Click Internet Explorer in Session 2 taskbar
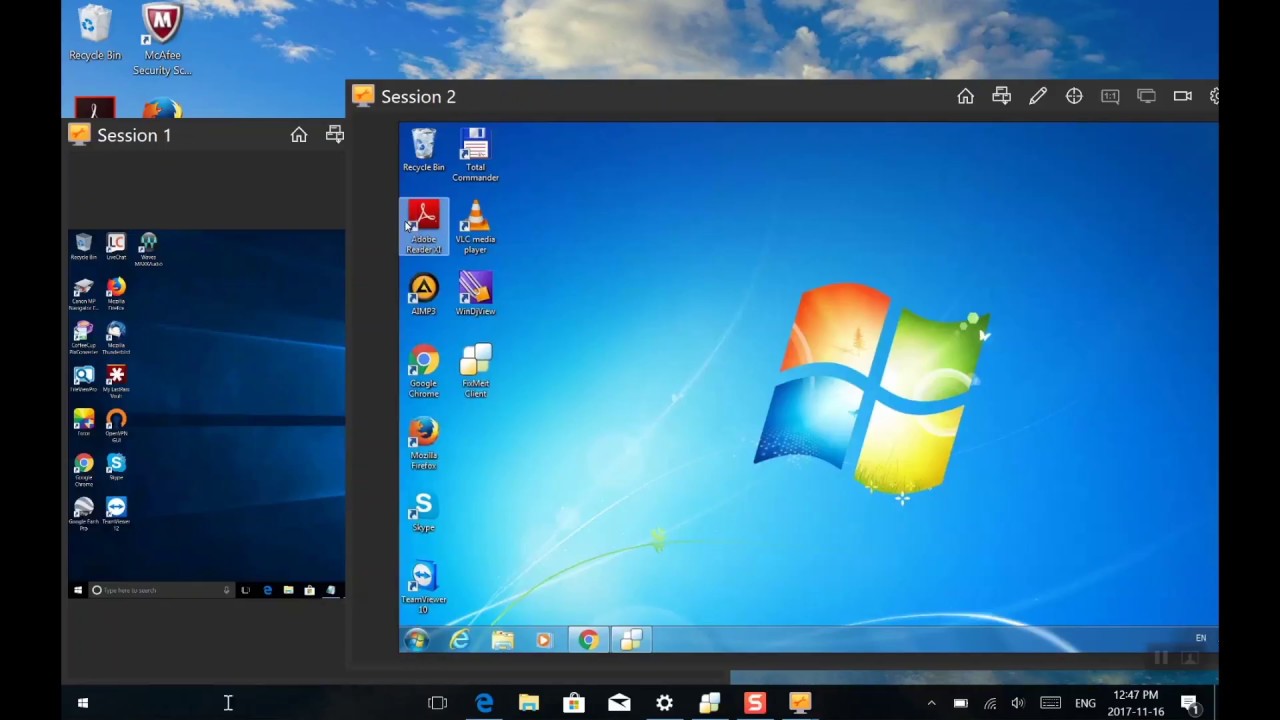1280x720 pixels. [459, 640]
